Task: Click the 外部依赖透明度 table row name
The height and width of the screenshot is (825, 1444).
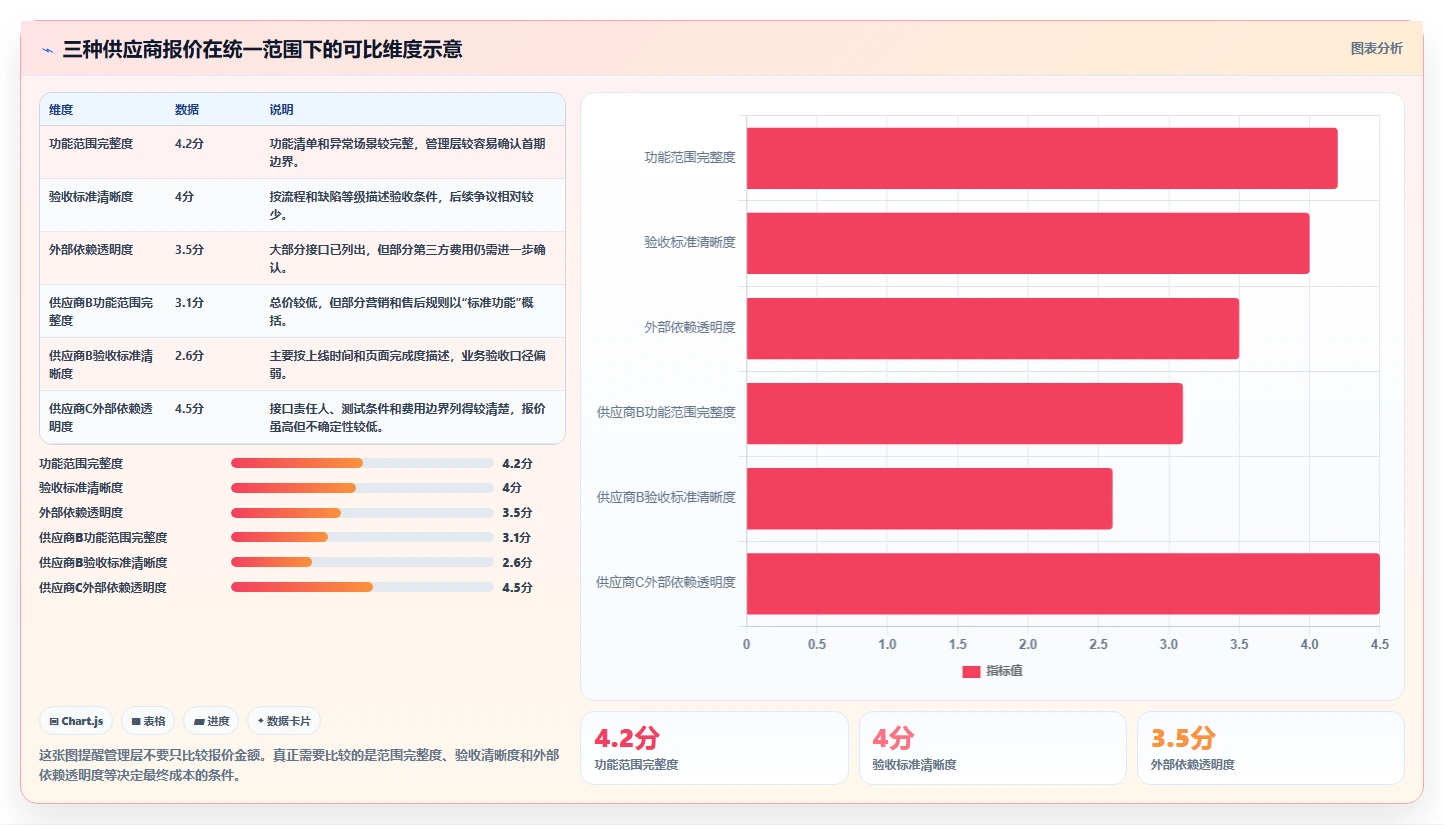Action: [x=91, y=249]
